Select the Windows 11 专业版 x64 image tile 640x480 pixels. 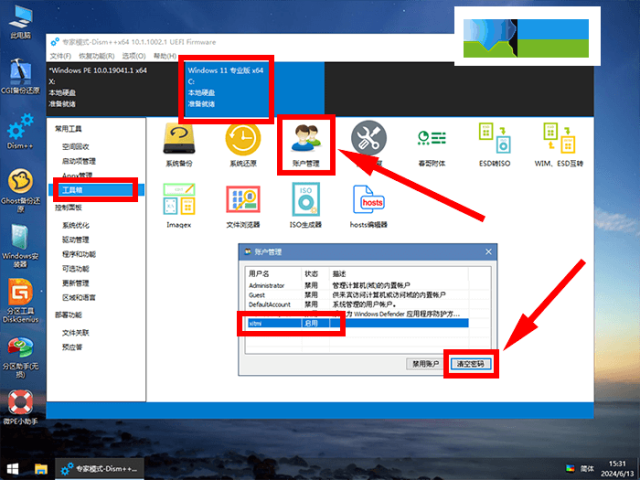[x=254, y=88]
